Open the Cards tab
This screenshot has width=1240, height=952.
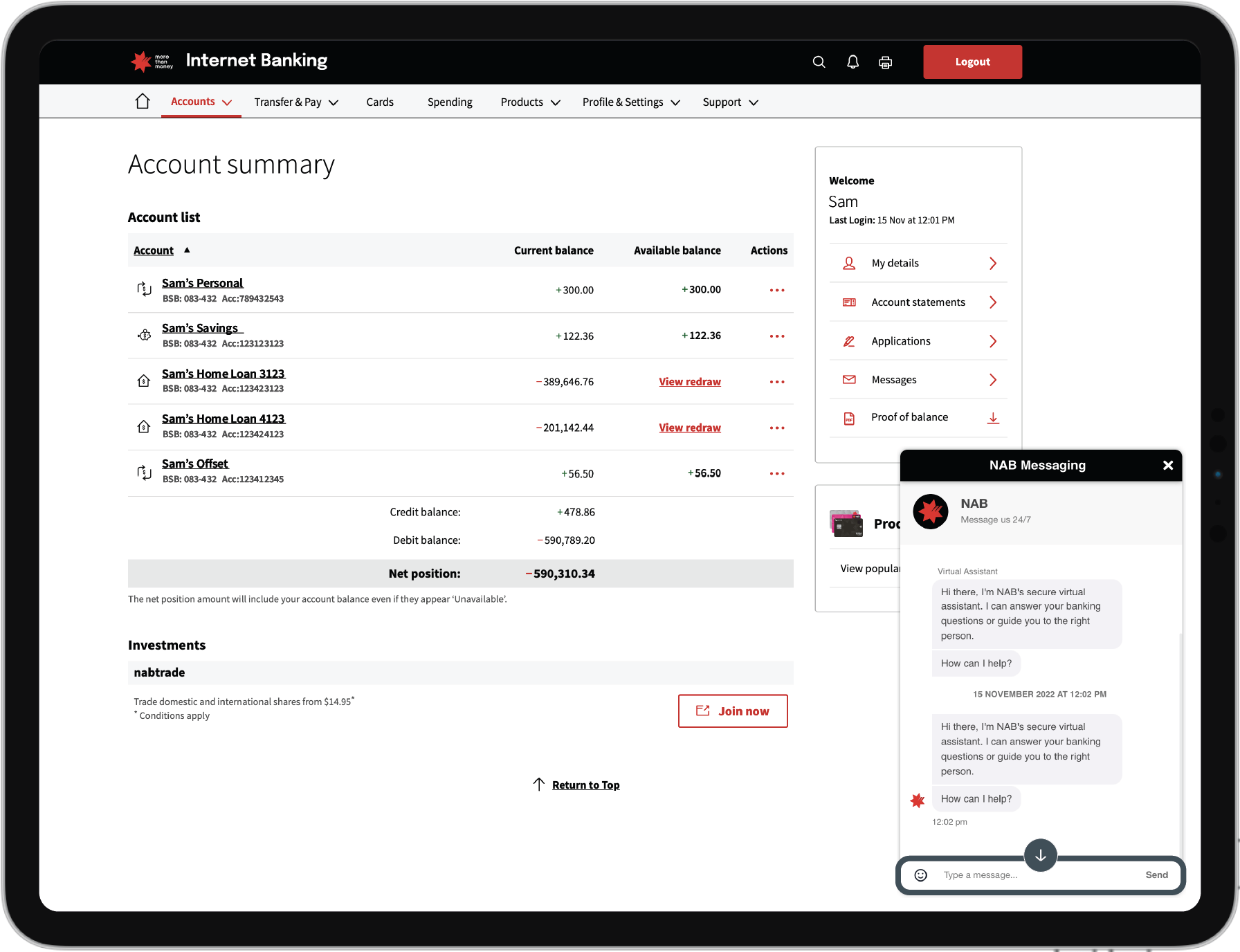coord(380,102)
